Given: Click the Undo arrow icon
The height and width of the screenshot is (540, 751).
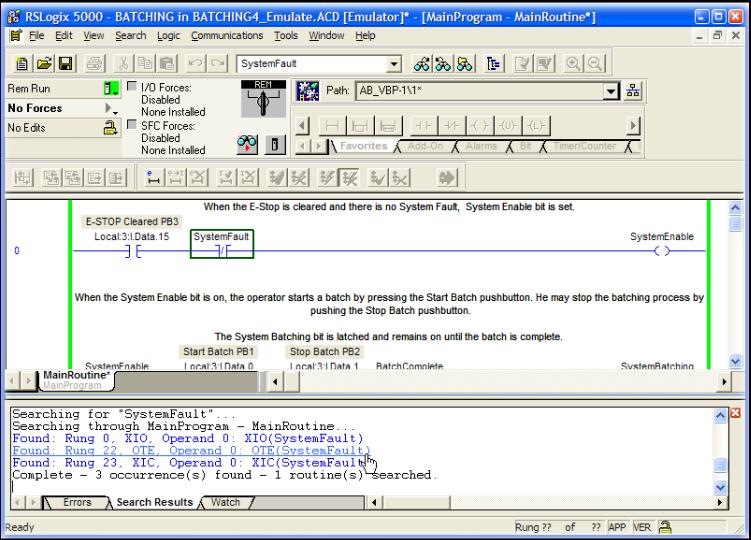Looking at the screenshot, I should [195, 63].
